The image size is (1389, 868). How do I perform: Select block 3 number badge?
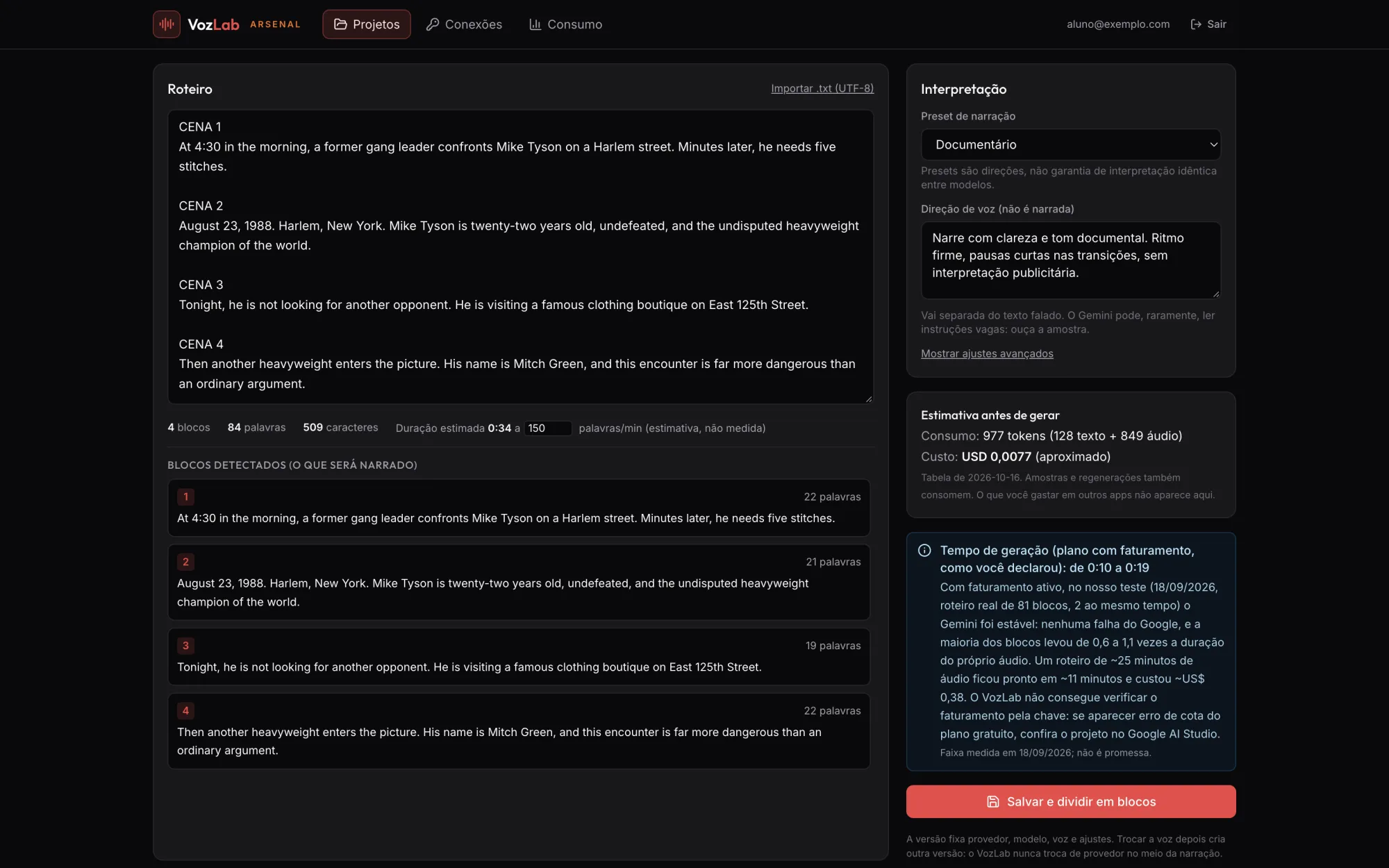185,645
